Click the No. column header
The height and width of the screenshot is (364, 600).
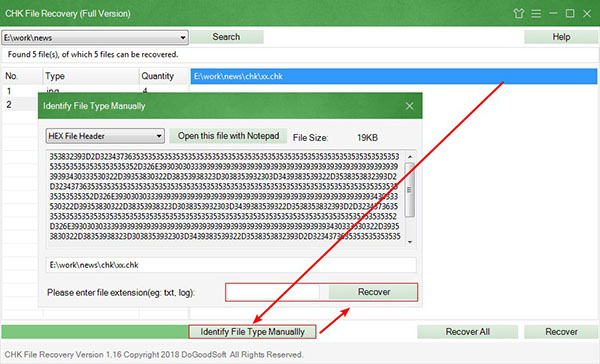pos(22,76)
